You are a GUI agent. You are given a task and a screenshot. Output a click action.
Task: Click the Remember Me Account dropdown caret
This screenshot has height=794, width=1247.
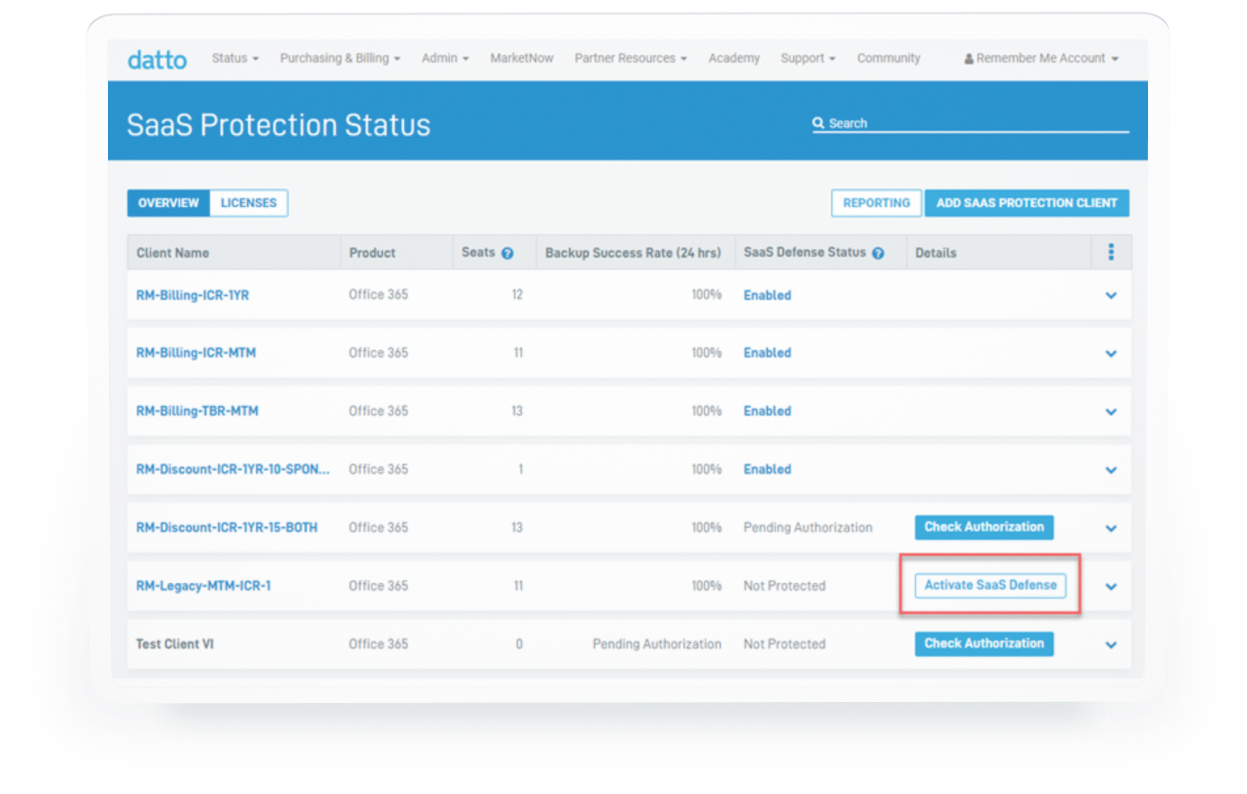coord(1113,58)
